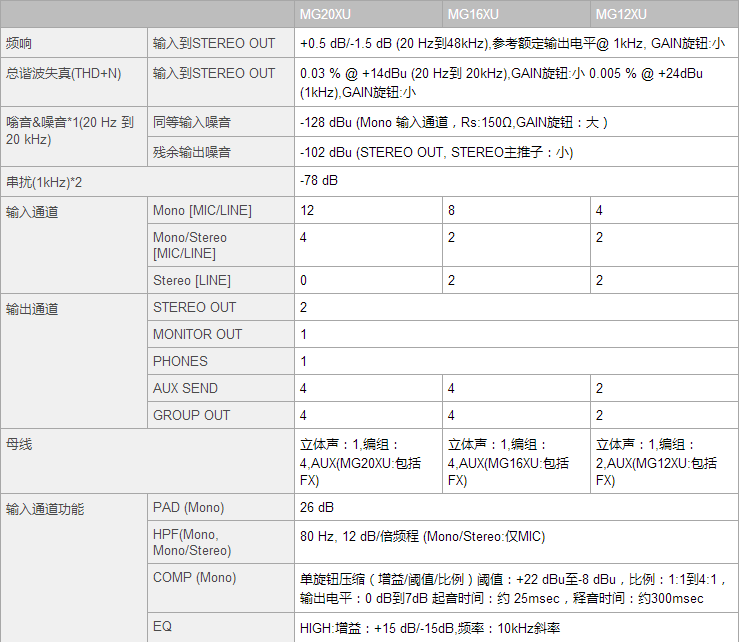Select the 26 dB PAD value
This screenshot has width=739, height=642.
317,508
